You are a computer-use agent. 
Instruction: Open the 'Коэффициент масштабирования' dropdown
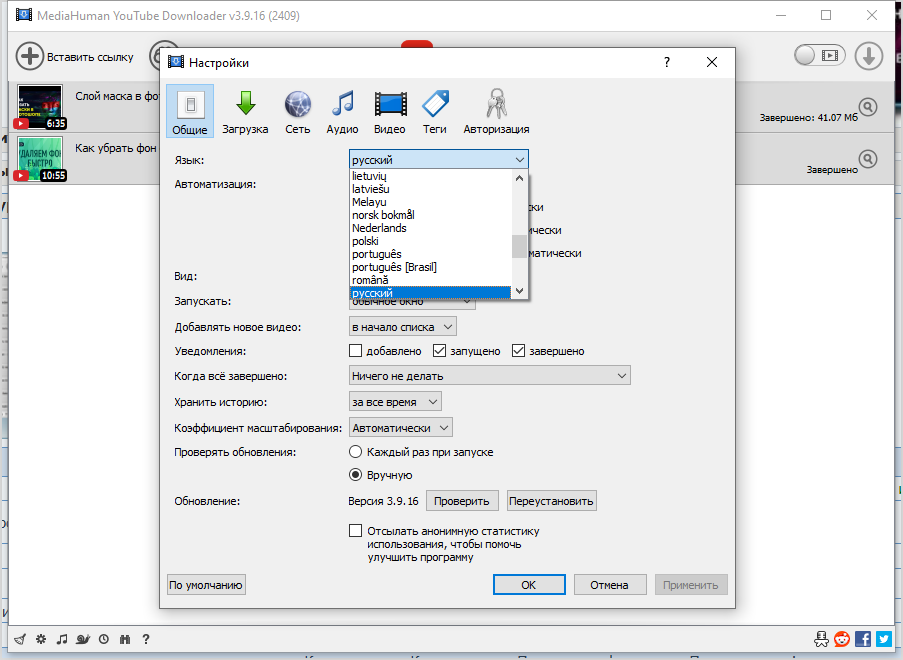400,428
